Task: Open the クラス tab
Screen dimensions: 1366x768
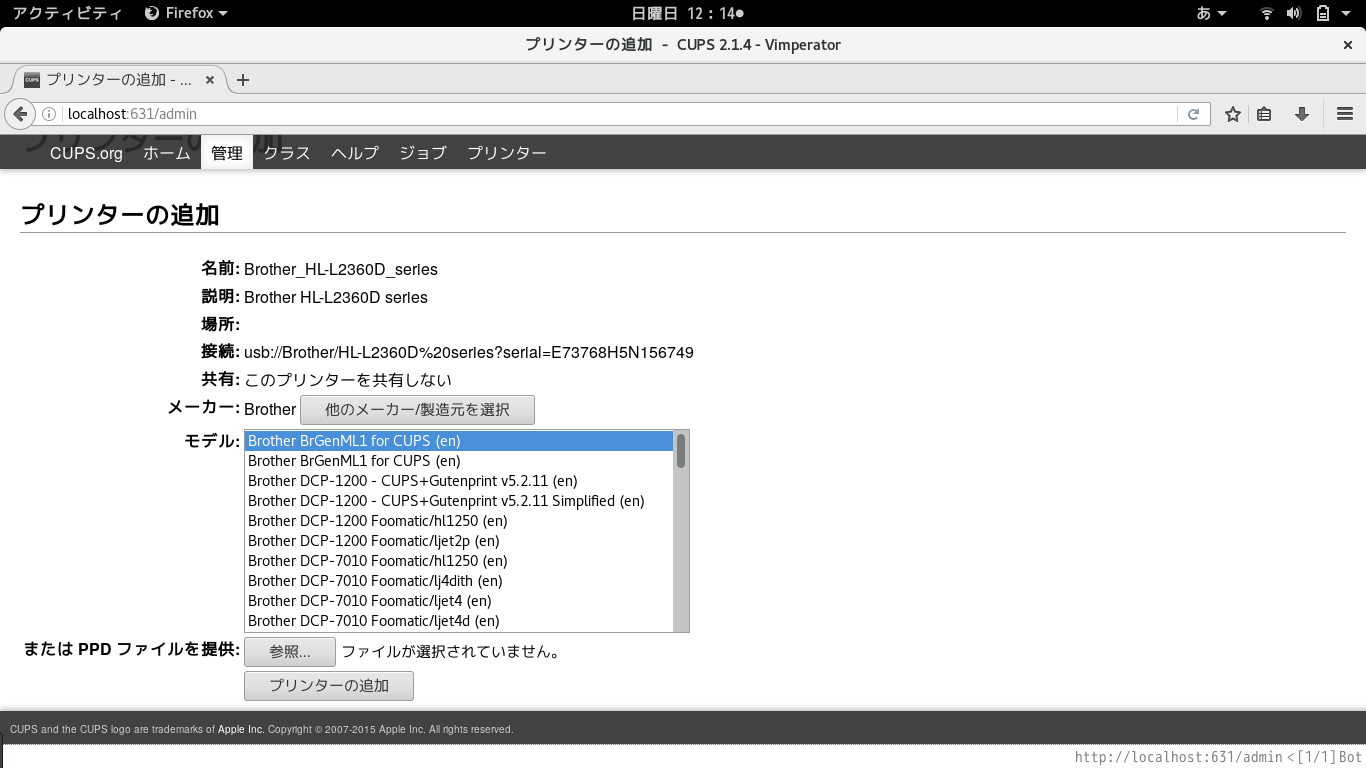Action: [287, 153]
